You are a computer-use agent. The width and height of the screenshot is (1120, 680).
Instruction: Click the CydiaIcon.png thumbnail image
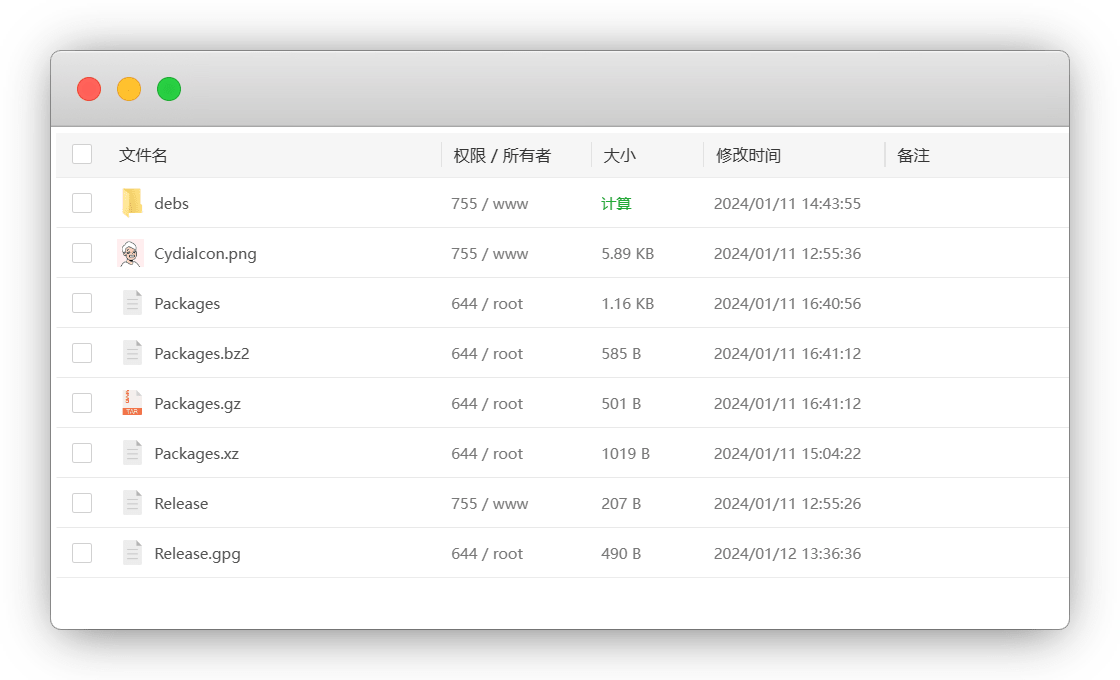pyautogui.click(x=131, y=254)
